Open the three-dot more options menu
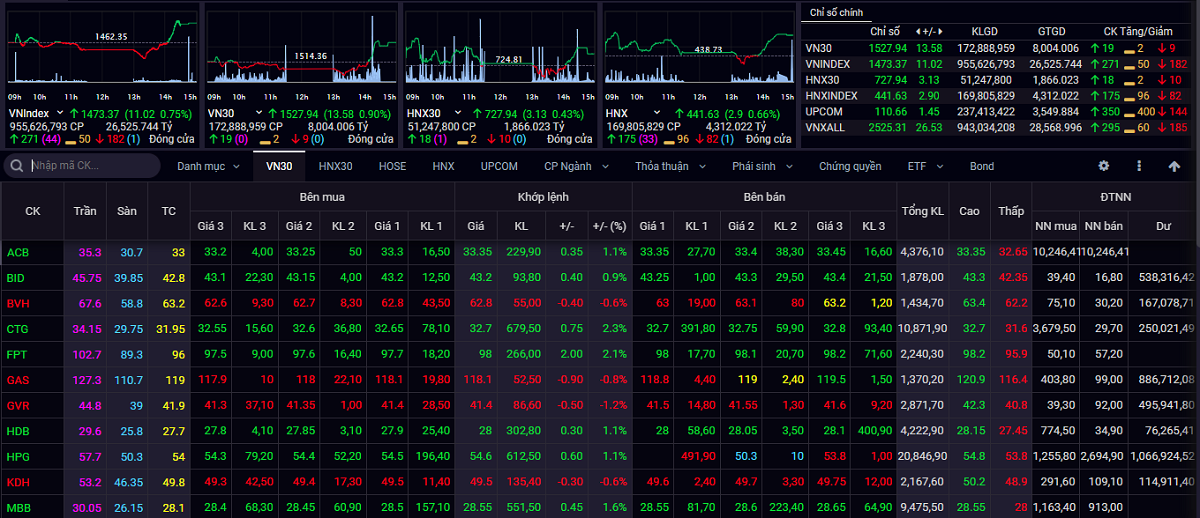This screenshot has width=1200, height=518. point(1138,166)
